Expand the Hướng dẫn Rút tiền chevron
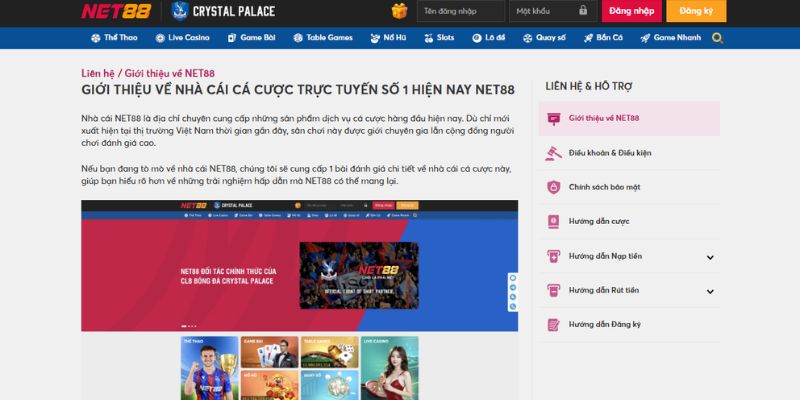Image resolution: width=800 pixels, height=400 pixels. click(710, 291)
